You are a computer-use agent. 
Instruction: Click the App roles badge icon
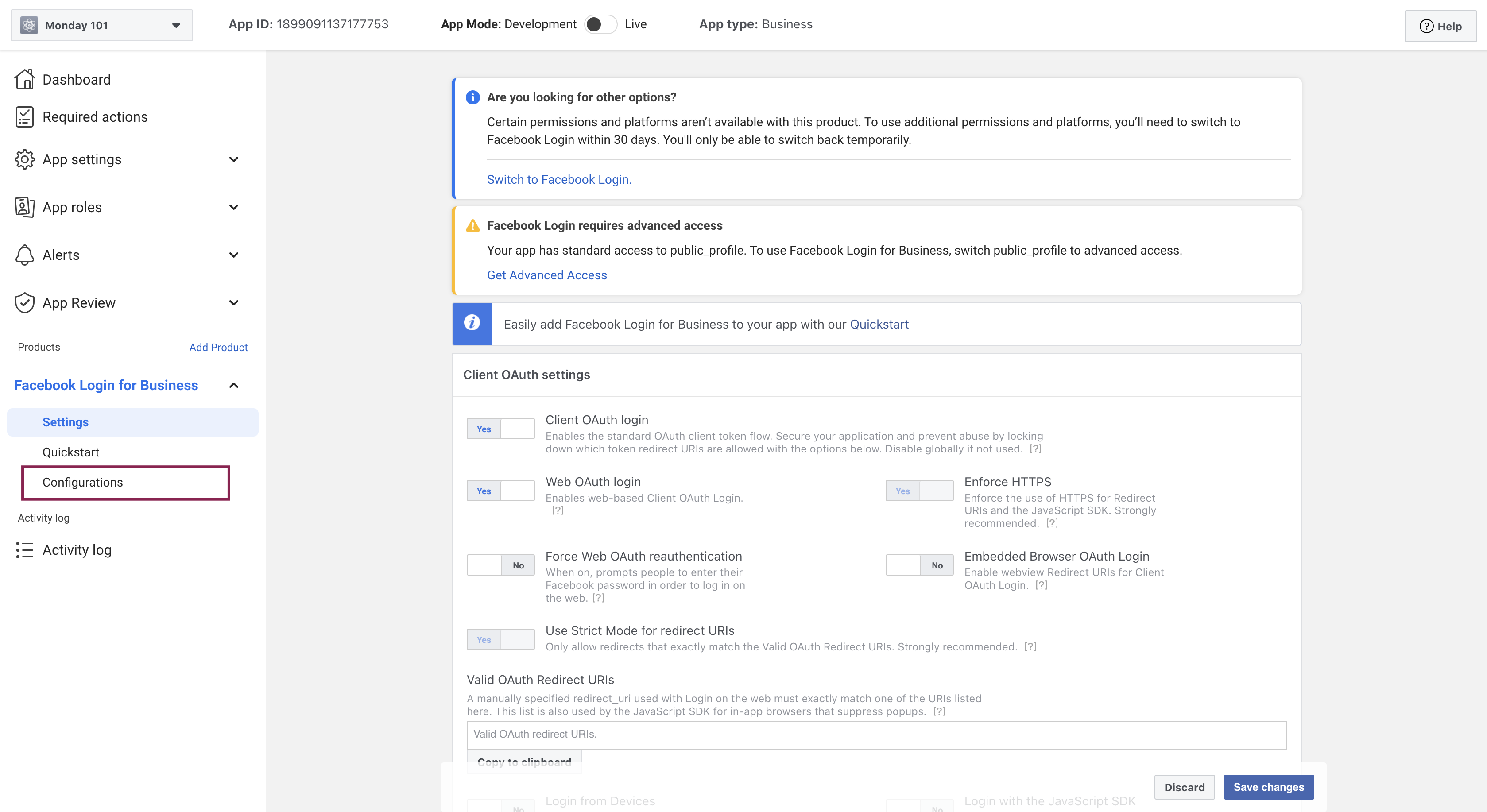click(24, 207)
